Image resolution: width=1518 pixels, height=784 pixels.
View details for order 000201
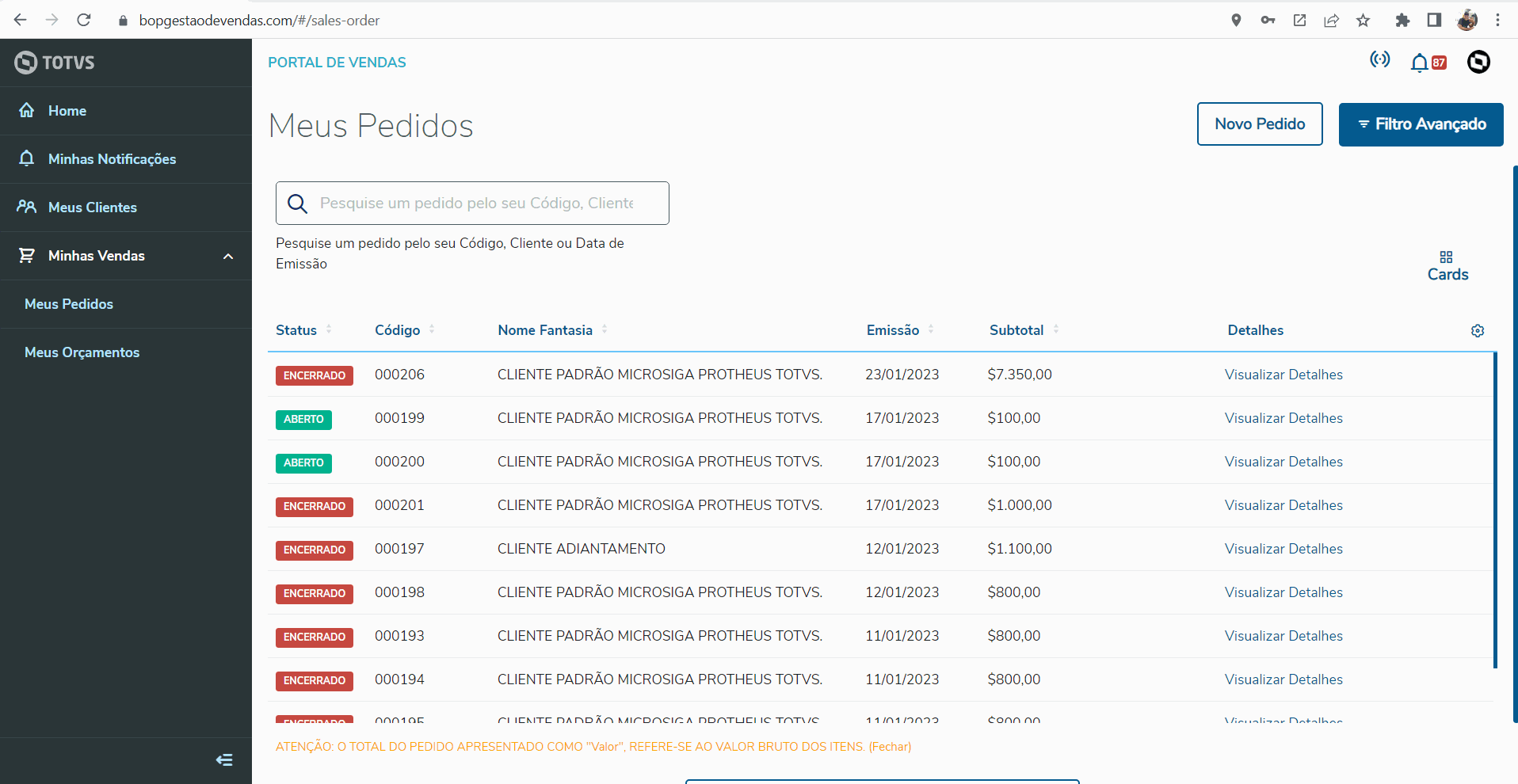click(x=1283, y=505)
